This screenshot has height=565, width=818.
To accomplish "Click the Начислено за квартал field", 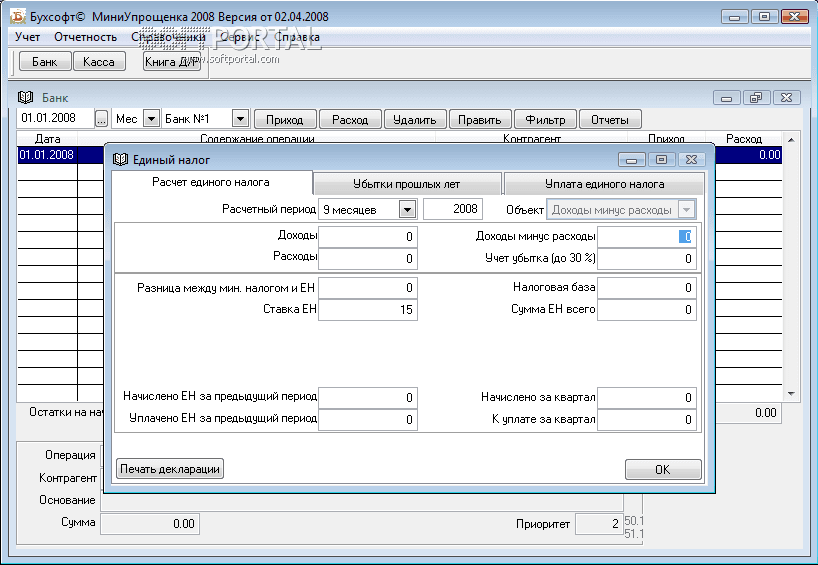I will [x=647, y=398].
